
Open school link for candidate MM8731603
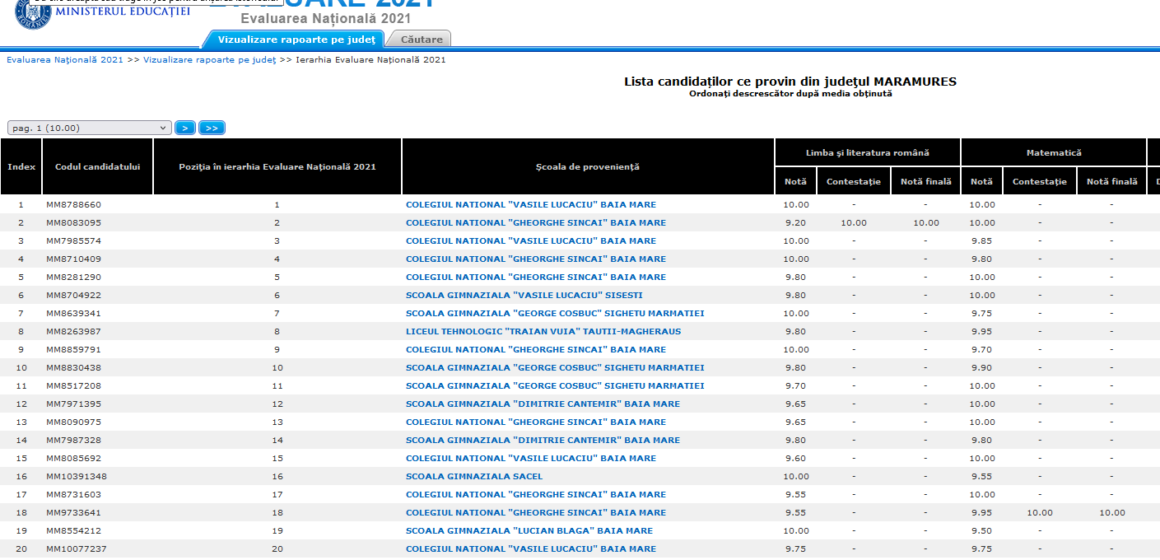(536, 495)
